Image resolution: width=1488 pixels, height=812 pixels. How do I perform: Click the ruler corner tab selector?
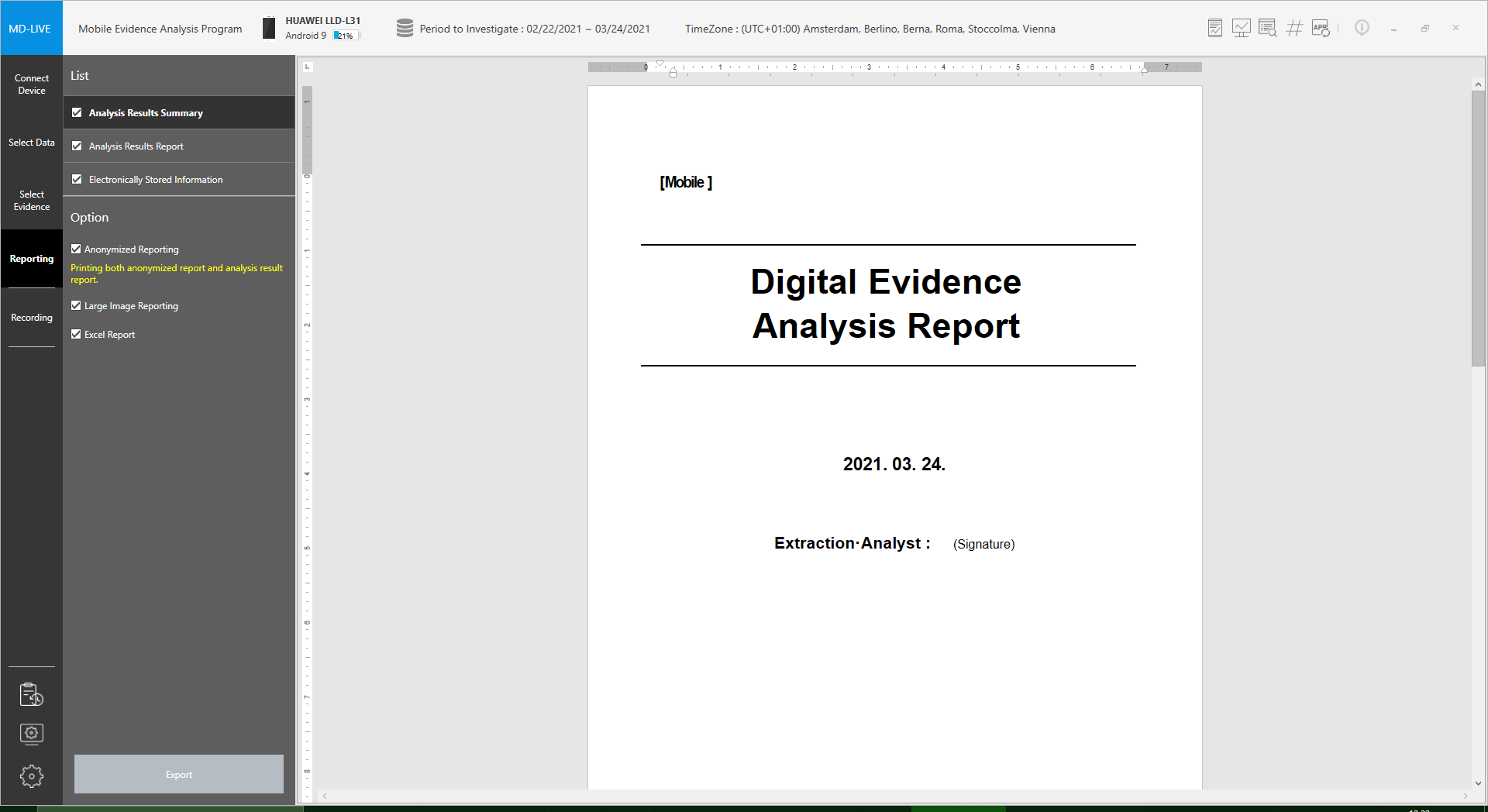308,67
